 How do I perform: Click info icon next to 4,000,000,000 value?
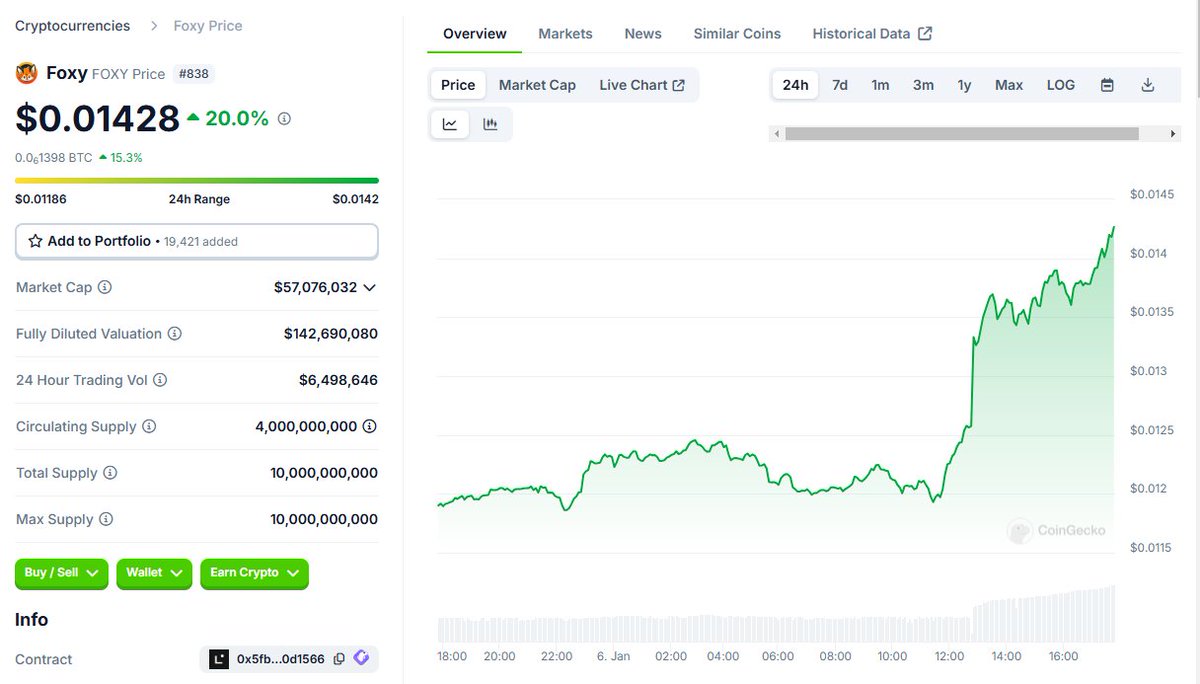pos(370,426)
